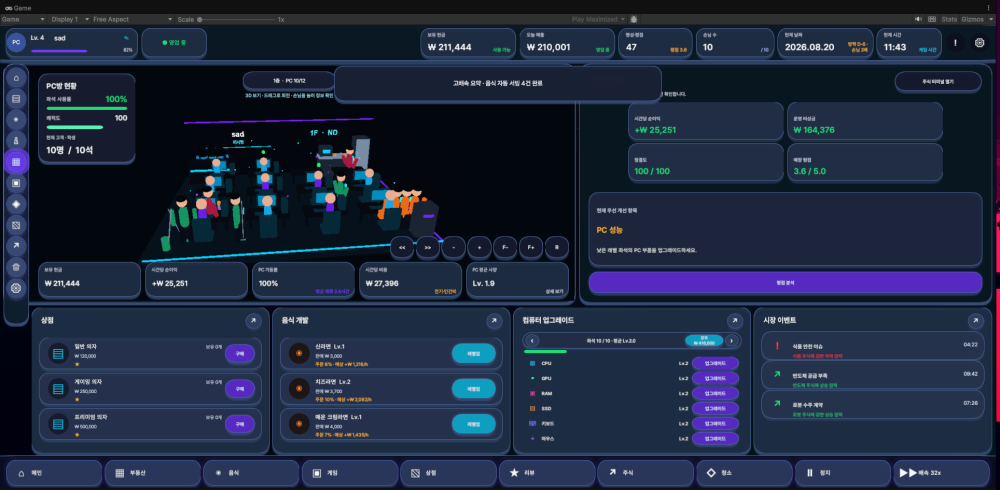1000x490 pixels.
Task: Select the 상점 tab in bottom bar
Action: click(x=448, y=473)
